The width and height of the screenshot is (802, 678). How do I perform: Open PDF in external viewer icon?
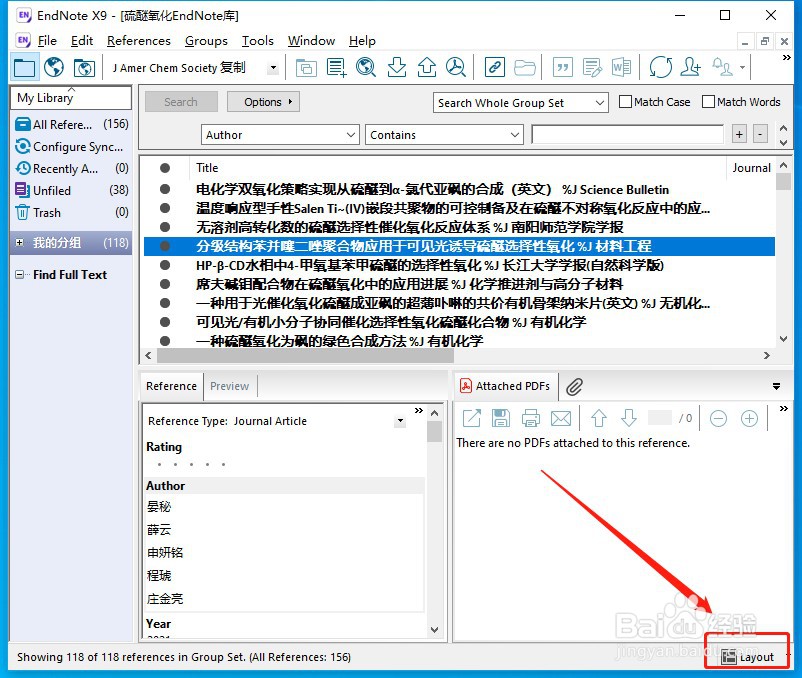tap(472, 418)
